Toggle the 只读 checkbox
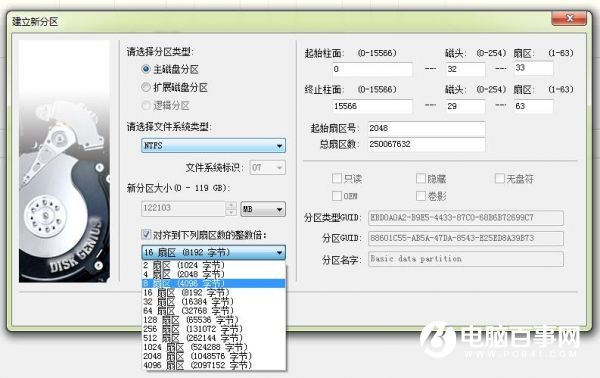Screen dimensions: 600x378 click(x=337, y=178)
